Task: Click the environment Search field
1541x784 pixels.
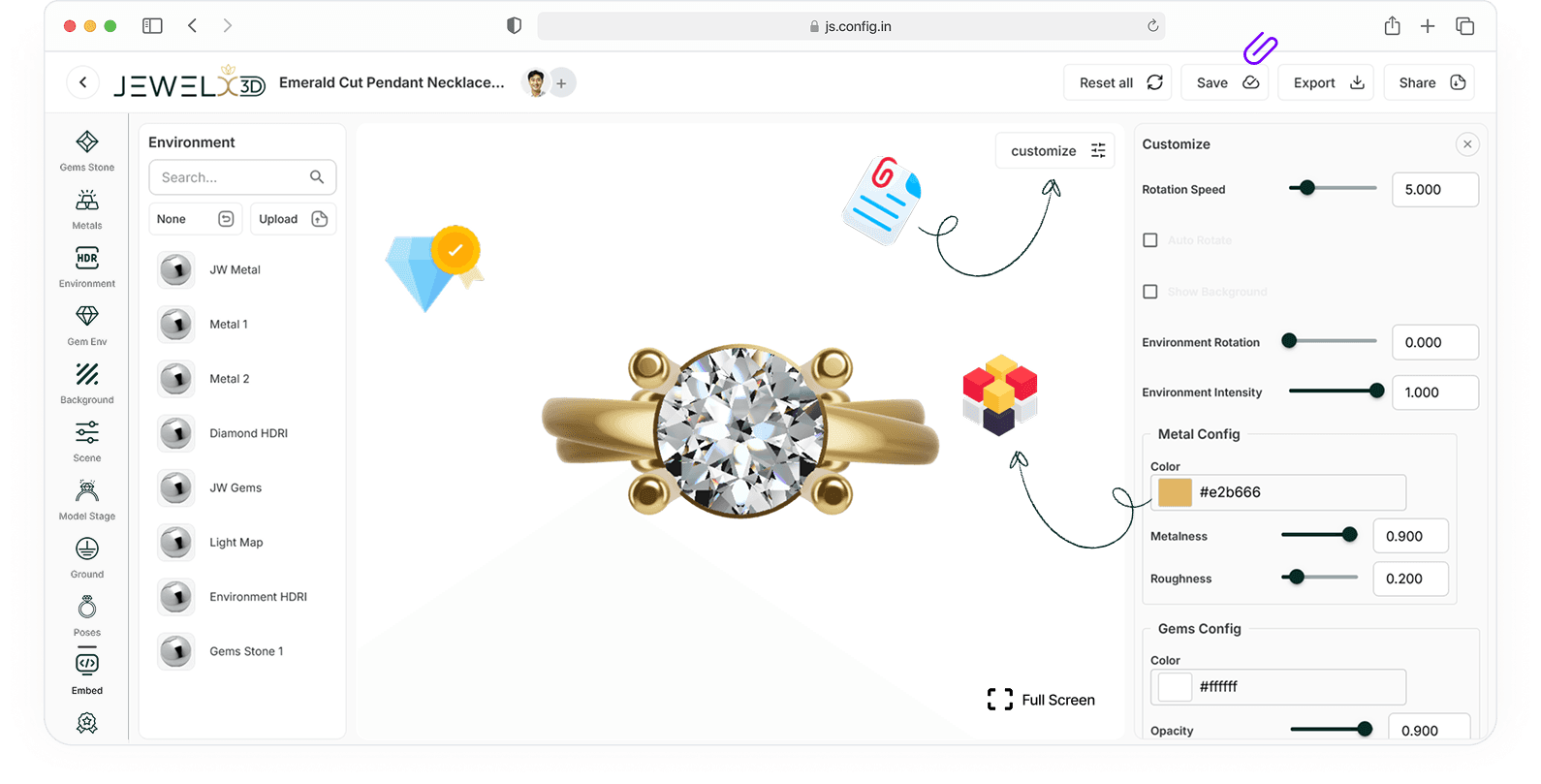Action: pyautogui.click(x=233, y=177)
